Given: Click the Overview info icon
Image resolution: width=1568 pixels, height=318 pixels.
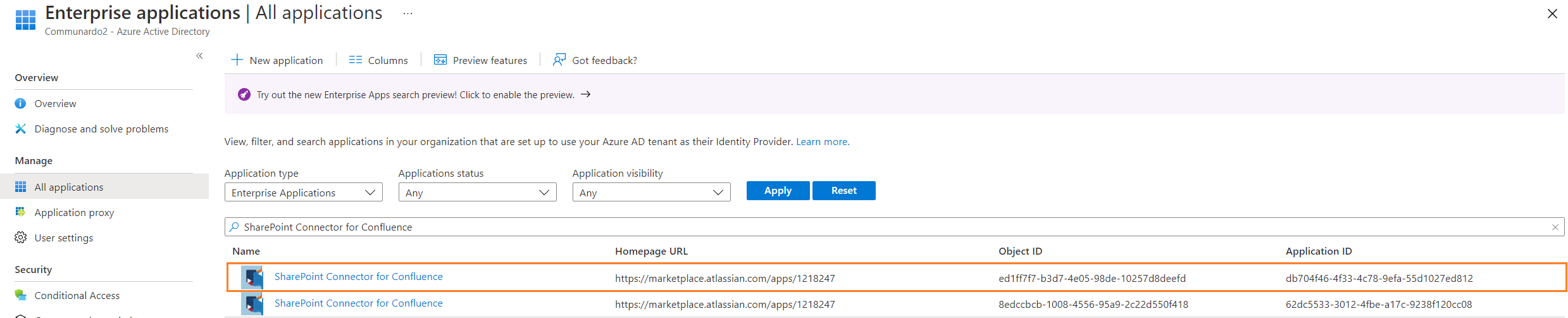Looking at the screenshot, I should point(20,103).
